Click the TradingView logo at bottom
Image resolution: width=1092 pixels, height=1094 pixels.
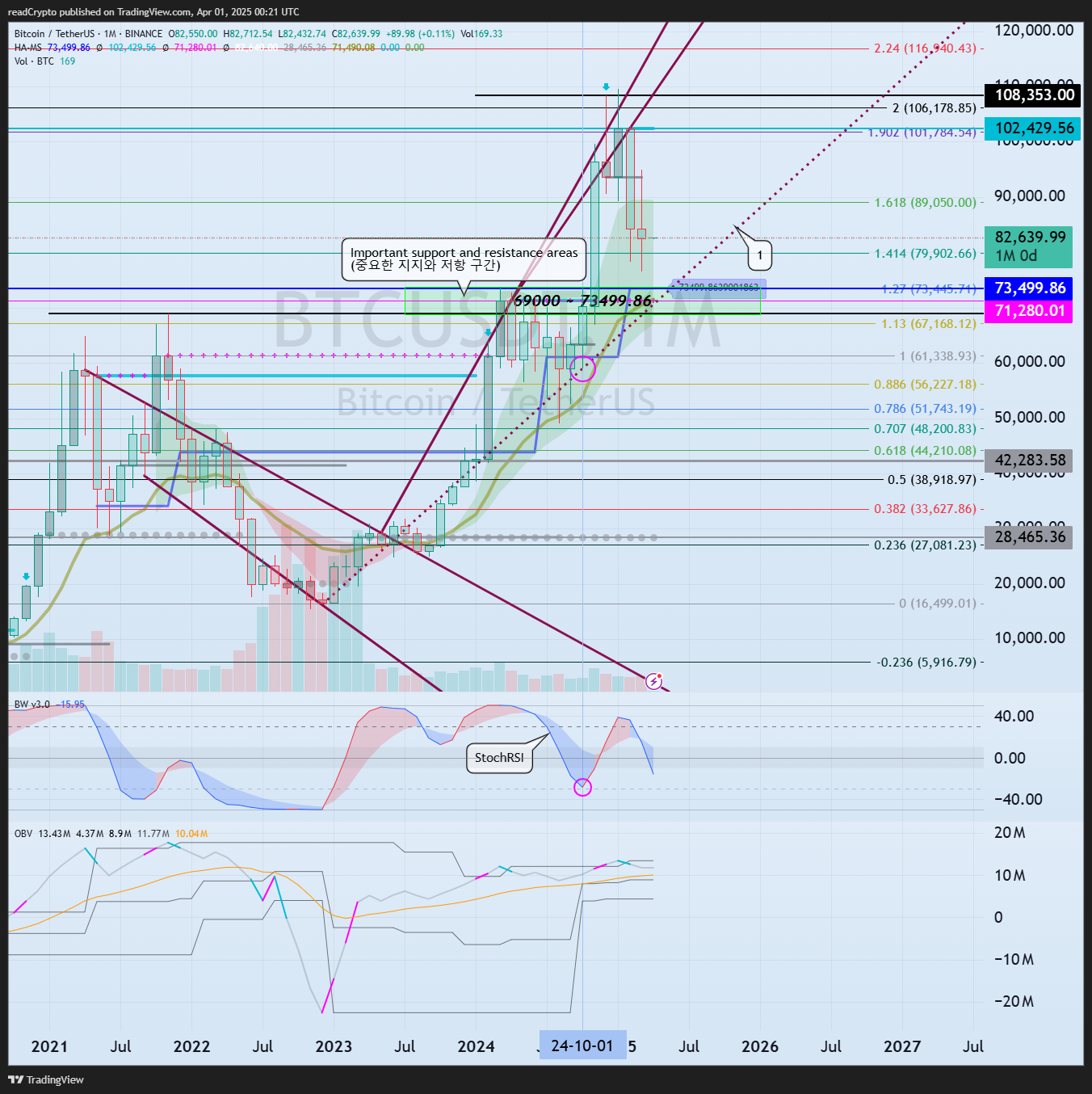46,1079
